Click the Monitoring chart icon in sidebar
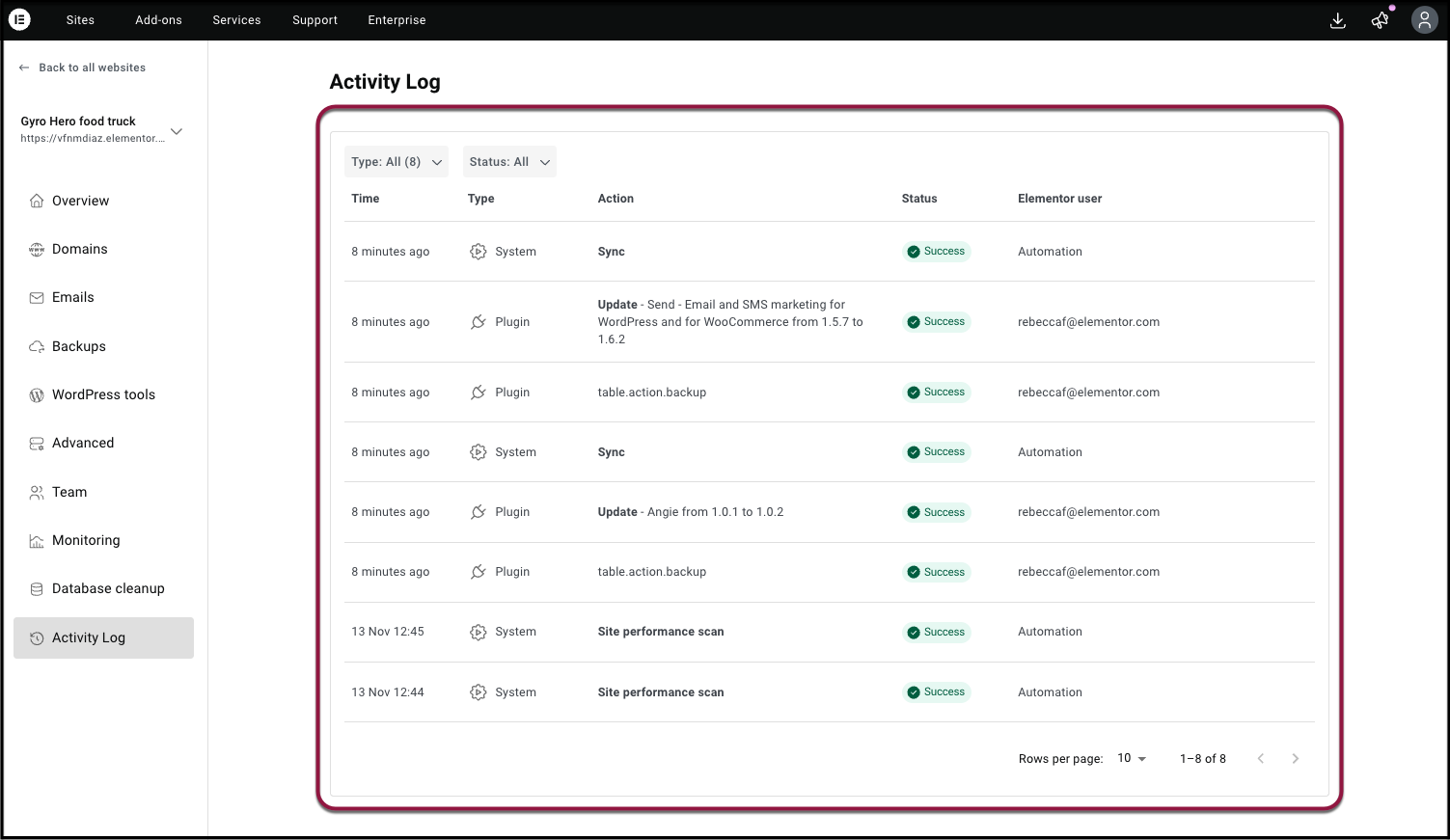The height and width of the screenshot is (840, 1450). point(37,541)
